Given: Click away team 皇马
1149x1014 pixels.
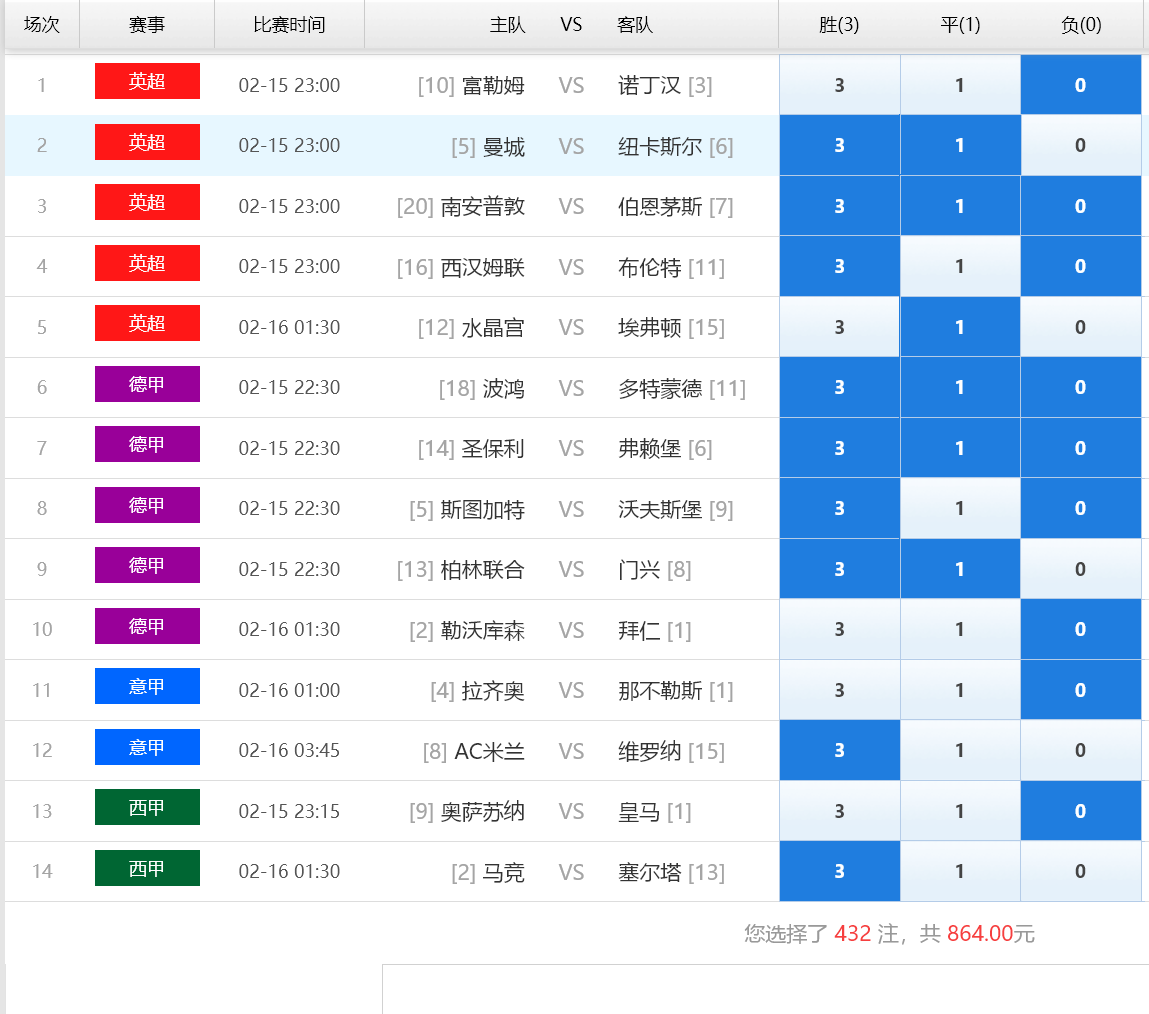Looking at the screenshot, I should point(639,812).
